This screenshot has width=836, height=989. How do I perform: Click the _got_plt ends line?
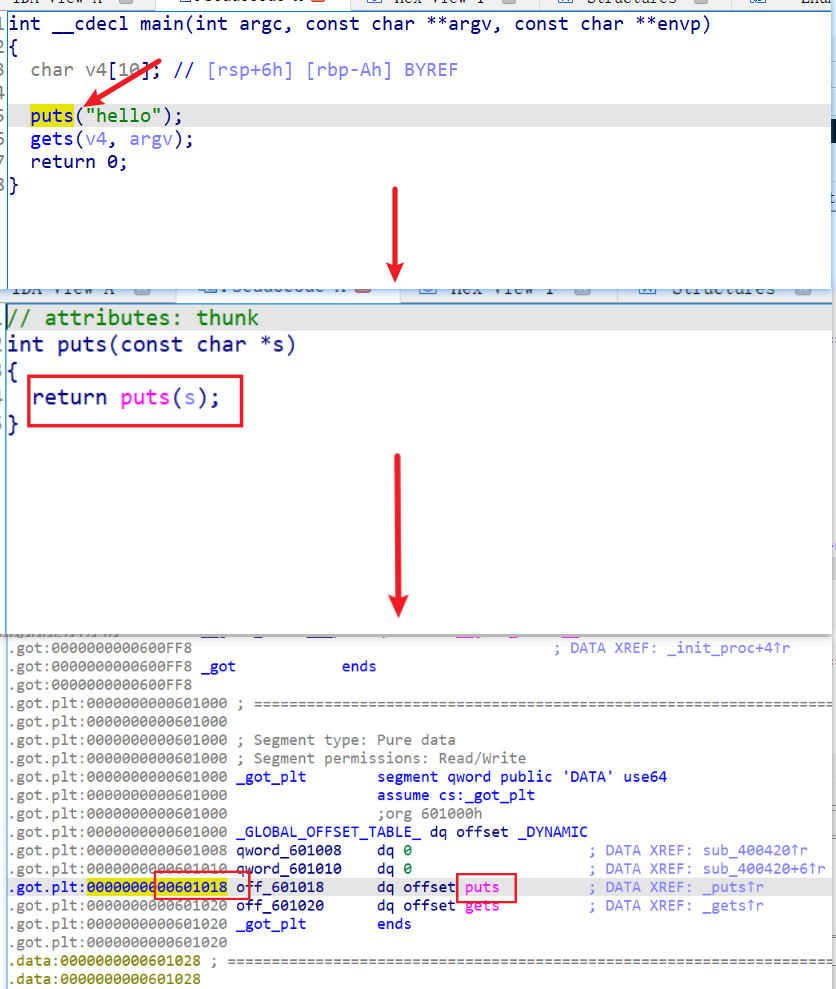[x=324, y=924]
